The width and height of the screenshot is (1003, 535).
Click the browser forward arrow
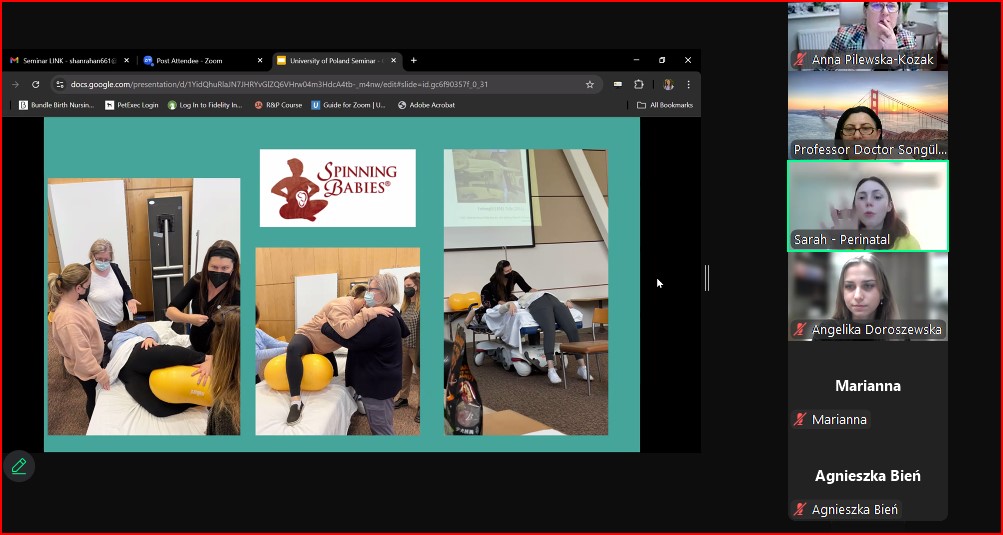point(15,84)
